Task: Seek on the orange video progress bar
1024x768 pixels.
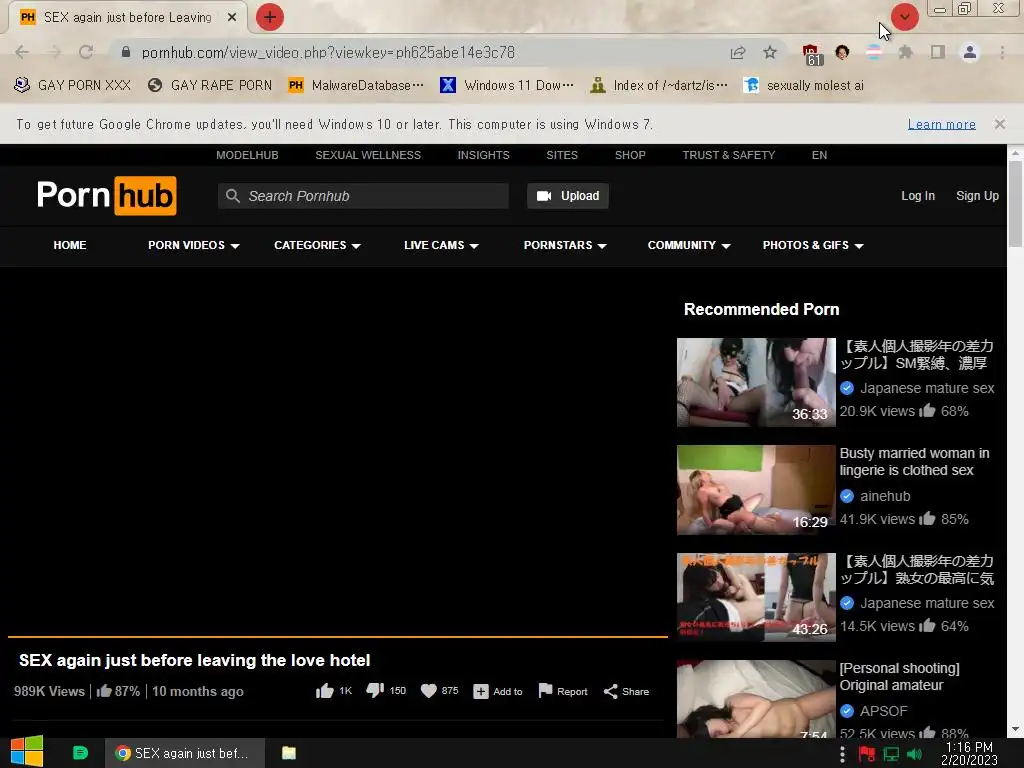Action: 338,636
